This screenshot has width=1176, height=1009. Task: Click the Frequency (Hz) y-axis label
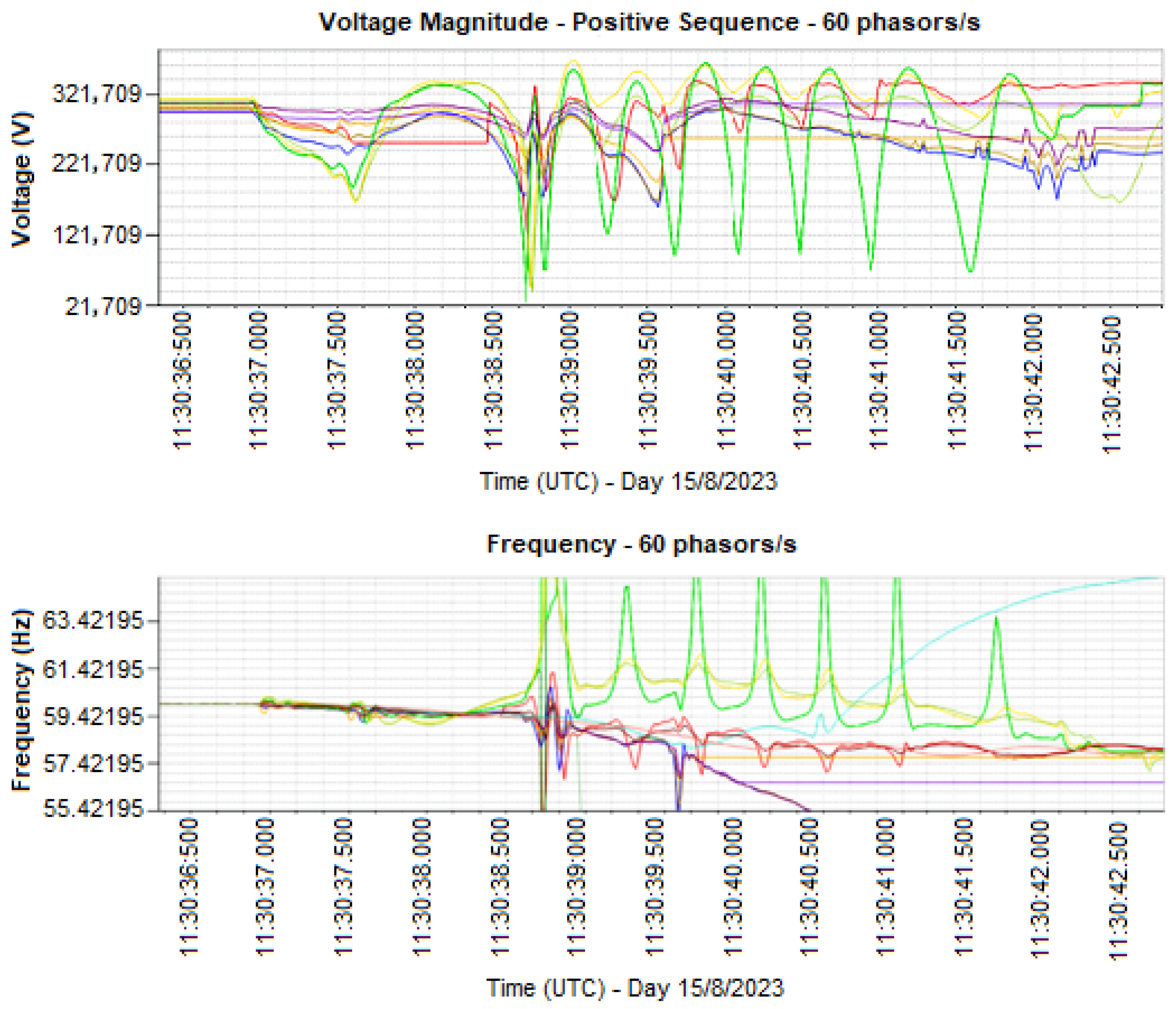pyautogui.click(x=21, y=700)
